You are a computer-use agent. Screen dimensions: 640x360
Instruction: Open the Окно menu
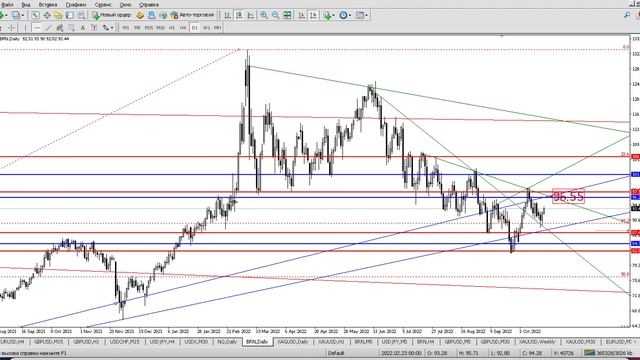coord(125,4)
